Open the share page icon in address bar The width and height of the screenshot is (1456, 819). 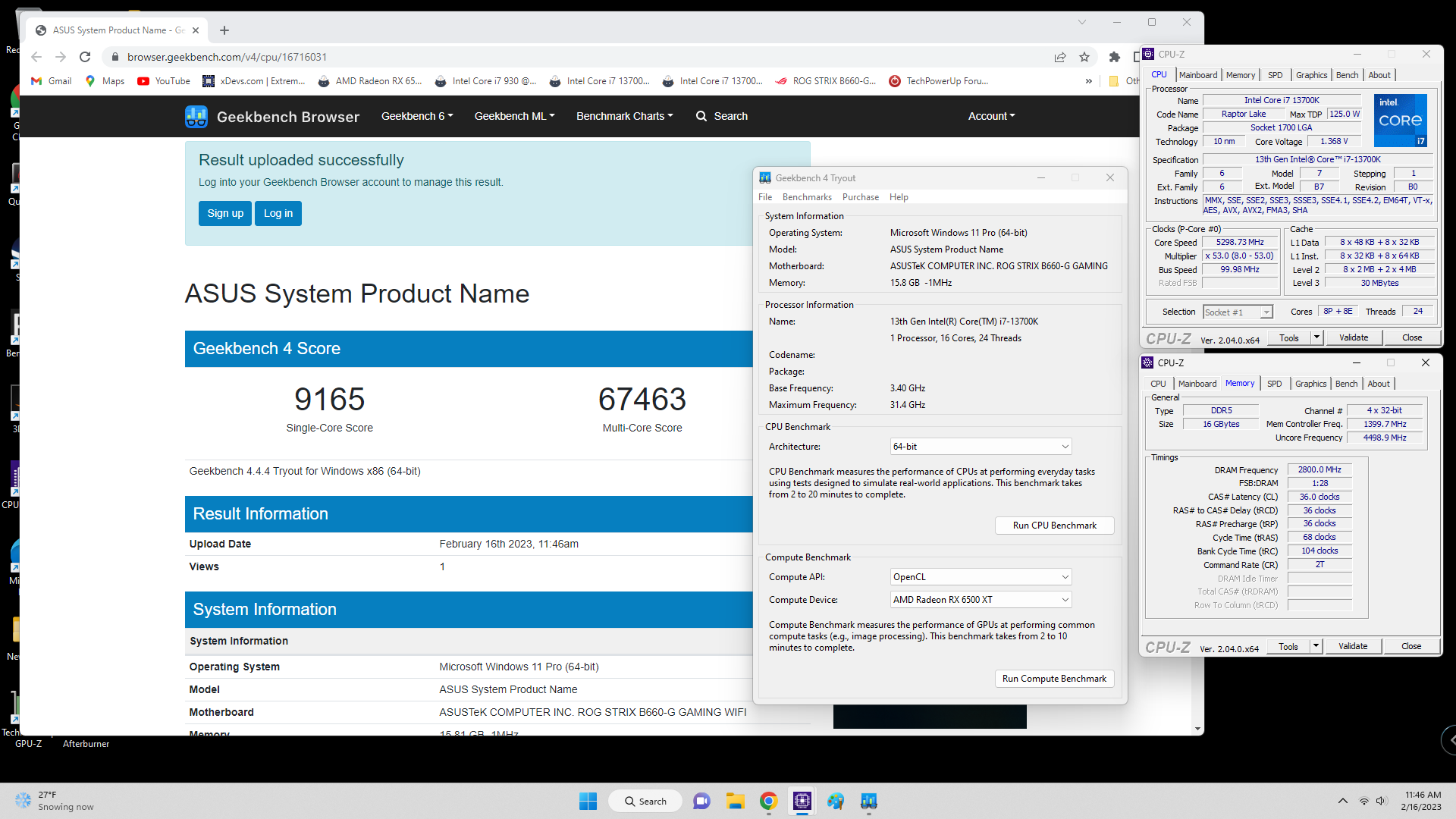1060,57
